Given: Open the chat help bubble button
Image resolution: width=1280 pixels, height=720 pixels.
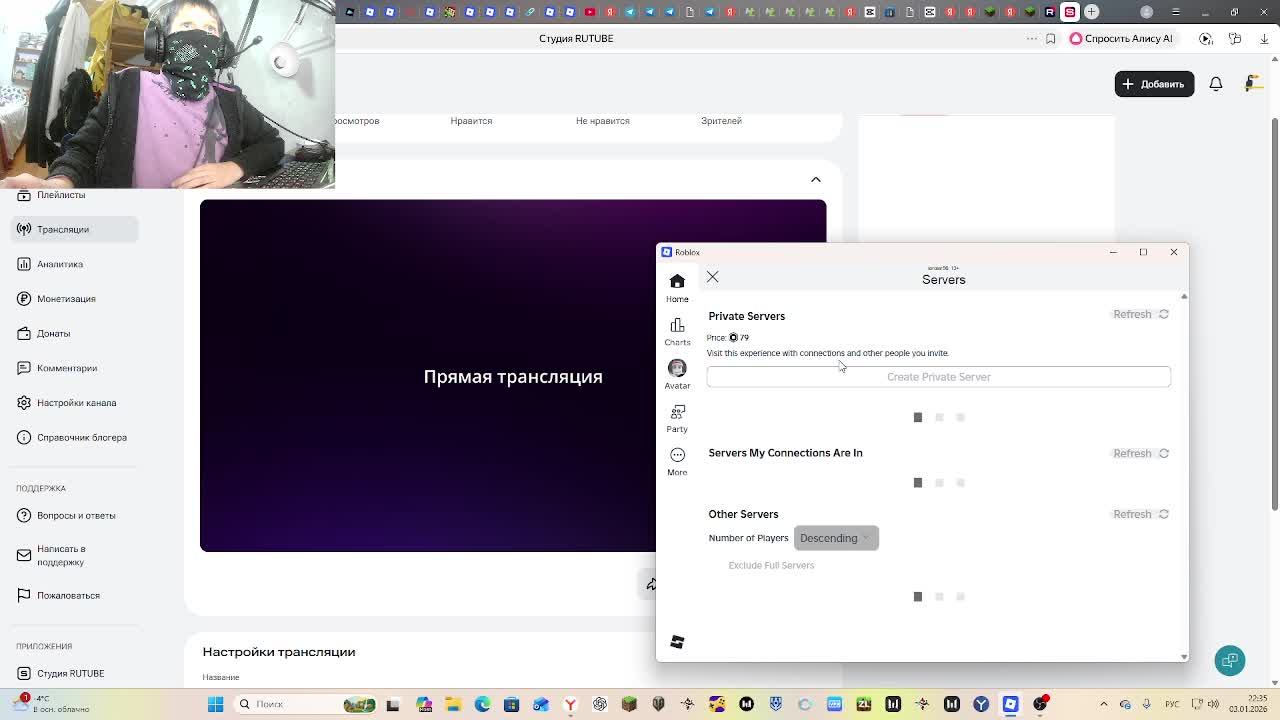Looking at the screenshot, I should pyautogui.click(x=1230, y=660).
